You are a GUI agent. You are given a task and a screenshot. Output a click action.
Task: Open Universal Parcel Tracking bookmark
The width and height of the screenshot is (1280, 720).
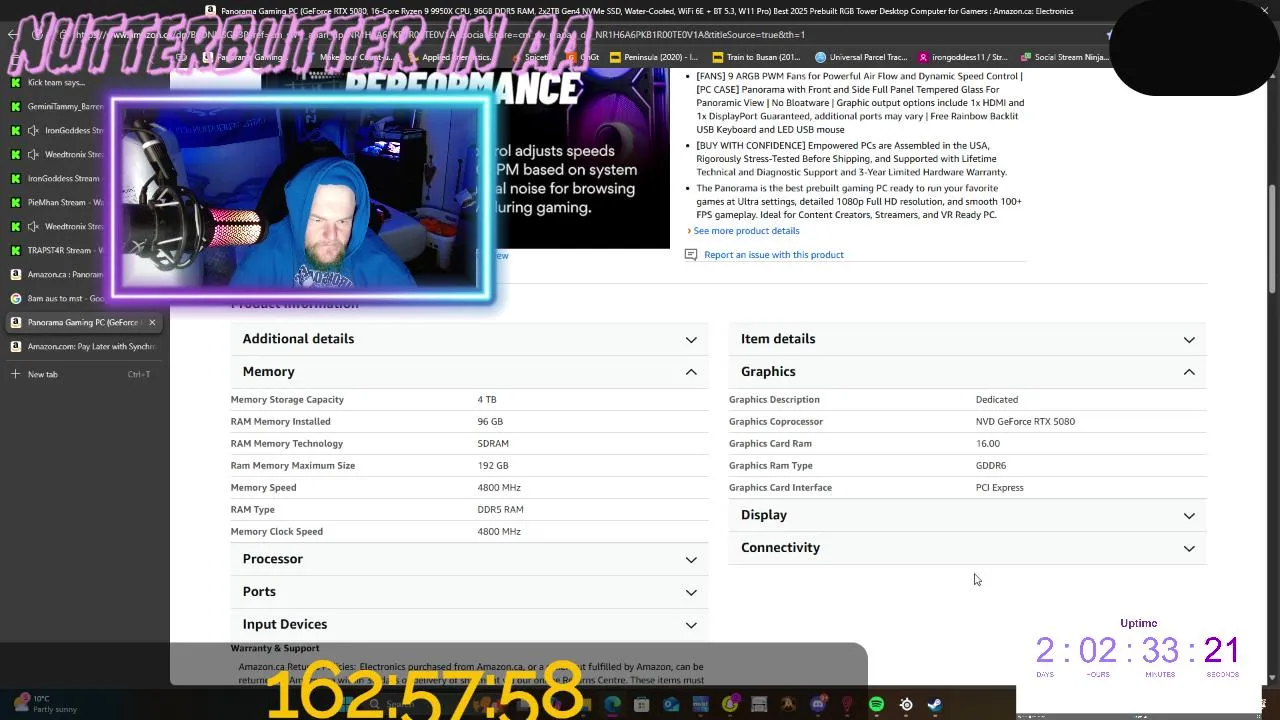pos(861,57)
